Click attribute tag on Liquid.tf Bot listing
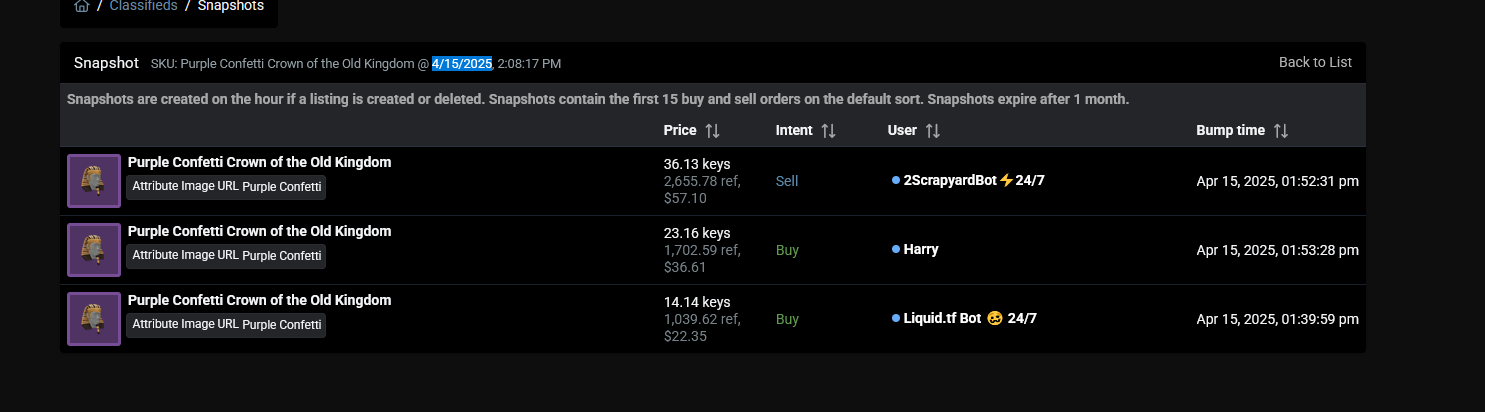This screenshot has width=1485, height=412. point(226,325)
